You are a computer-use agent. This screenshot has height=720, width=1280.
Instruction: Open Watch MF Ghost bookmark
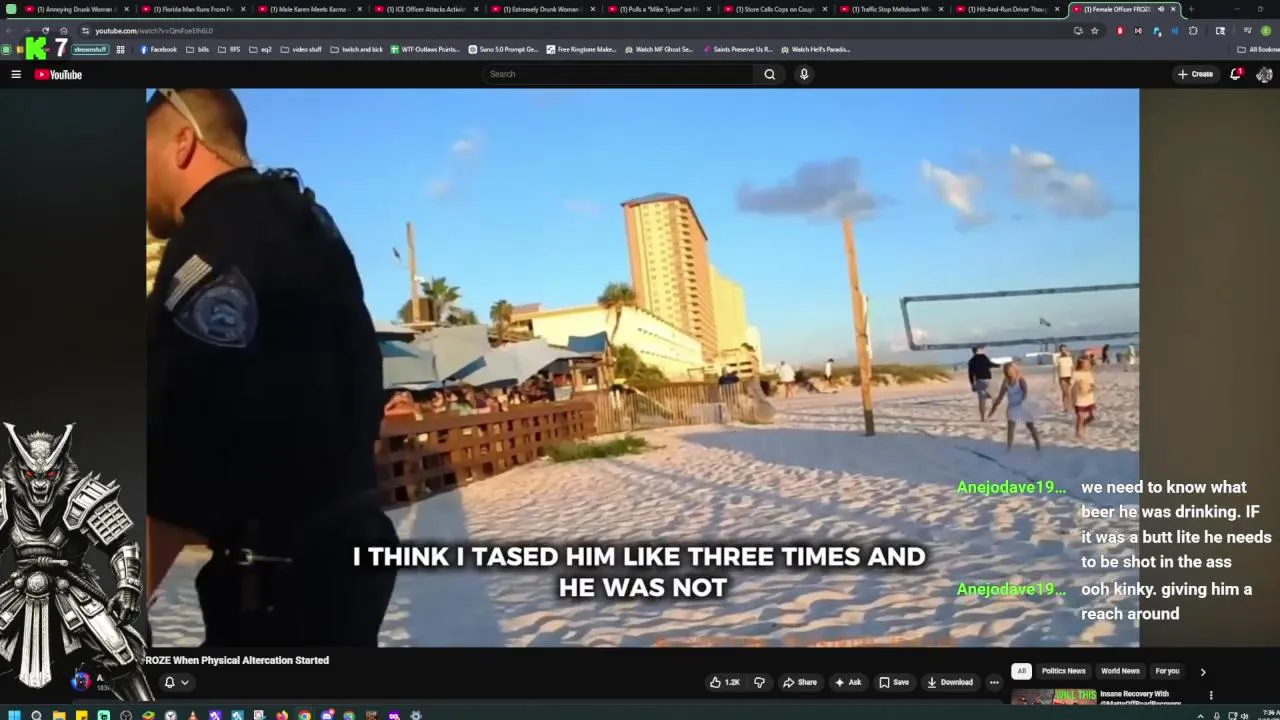[659, 49]
